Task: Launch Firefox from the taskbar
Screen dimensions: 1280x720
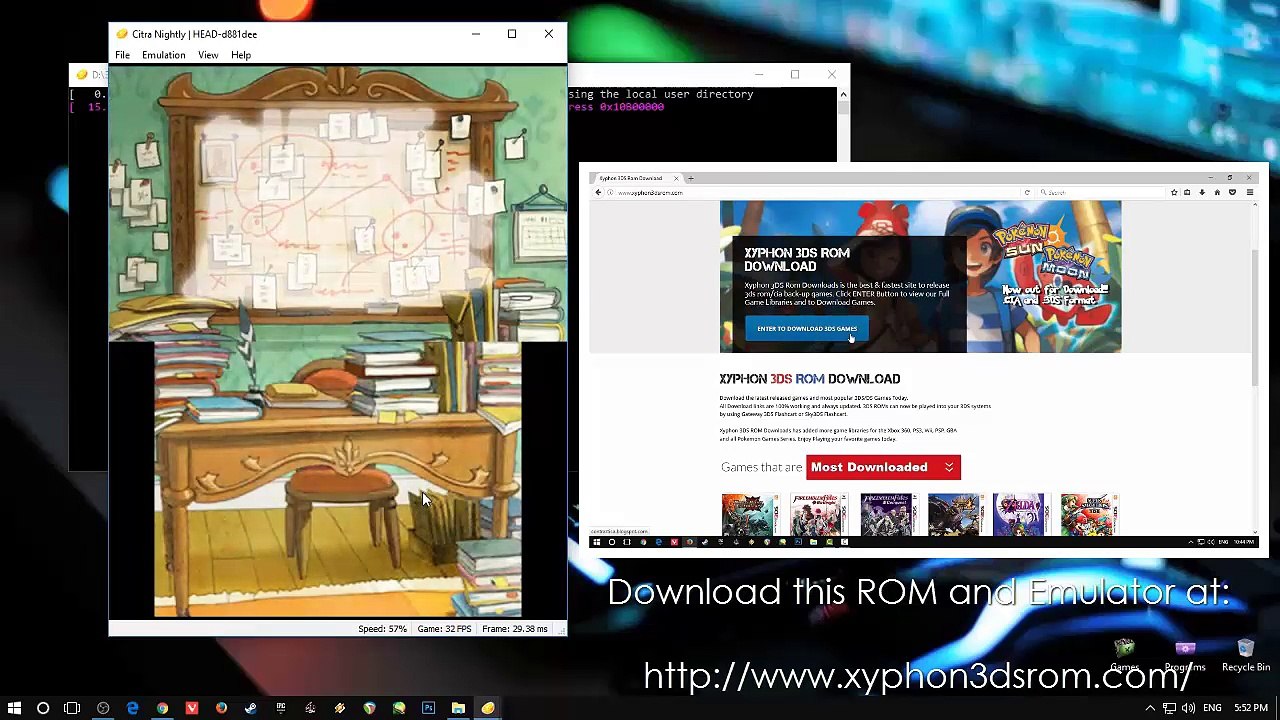Action: pos(221,708)
